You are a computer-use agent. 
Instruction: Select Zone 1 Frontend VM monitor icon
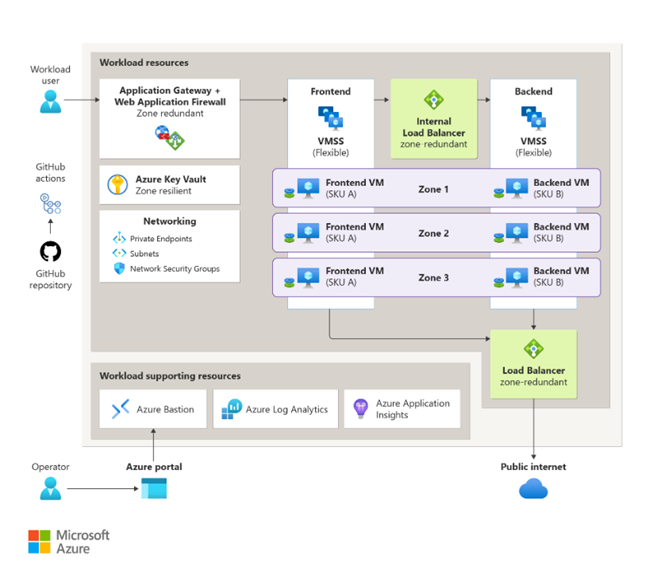click(308, 188)
